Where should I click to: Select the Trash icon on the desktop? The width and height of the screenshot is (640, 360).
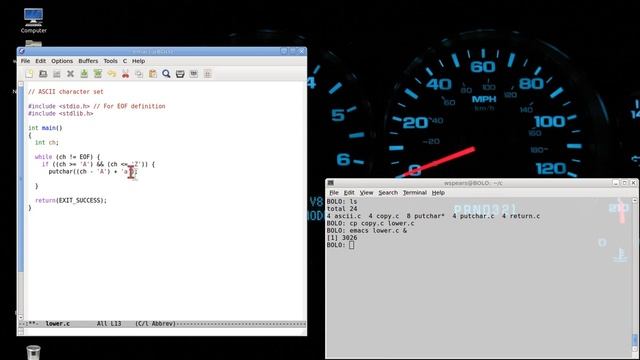click(x=33, y=352)
